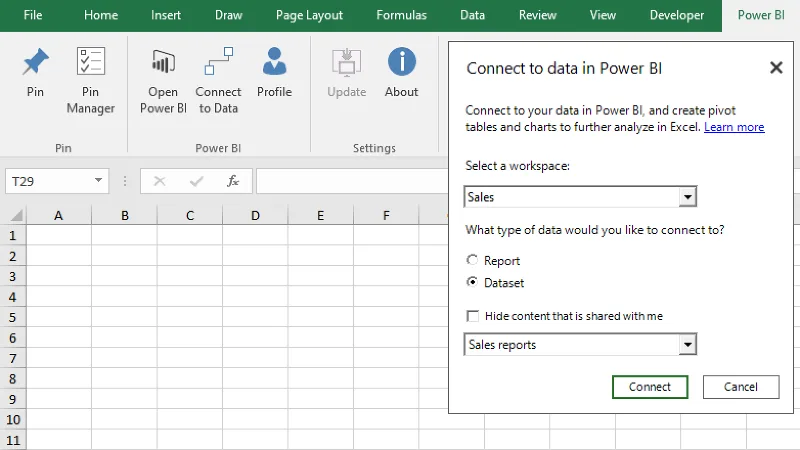Open the View tab
Image resolution: width=800 pixels, height=450 pixels.
tap(603, 15)
